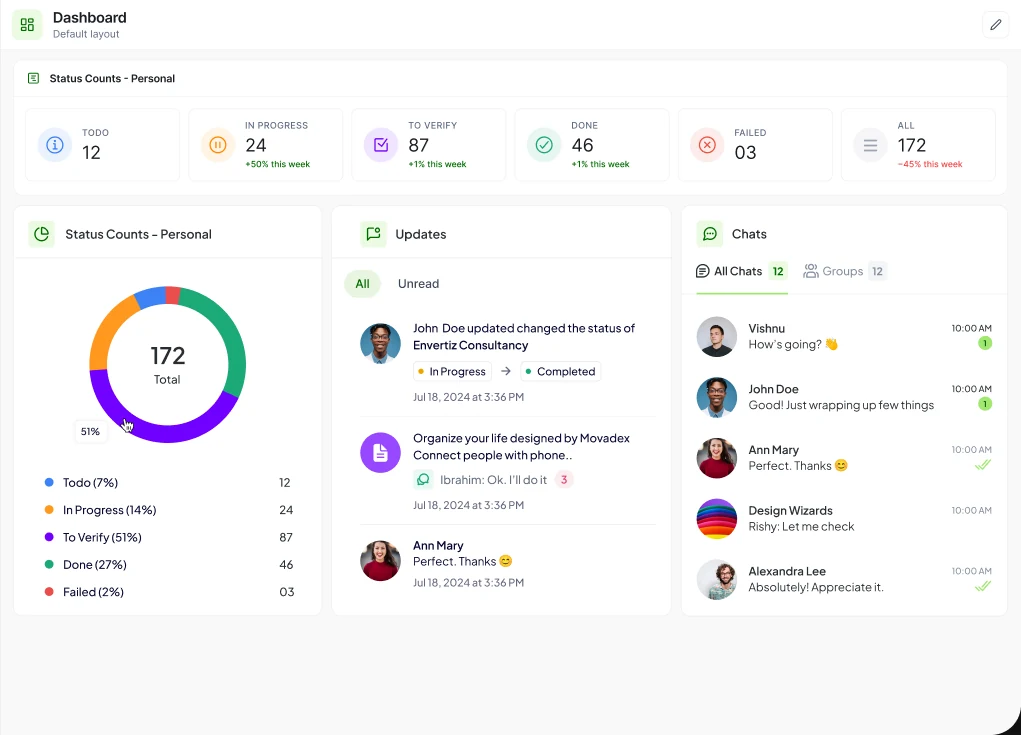Click the comment icon beside Ibrahim's reply
This screenshot has height=735, width=1021.
tap(423, 480)
